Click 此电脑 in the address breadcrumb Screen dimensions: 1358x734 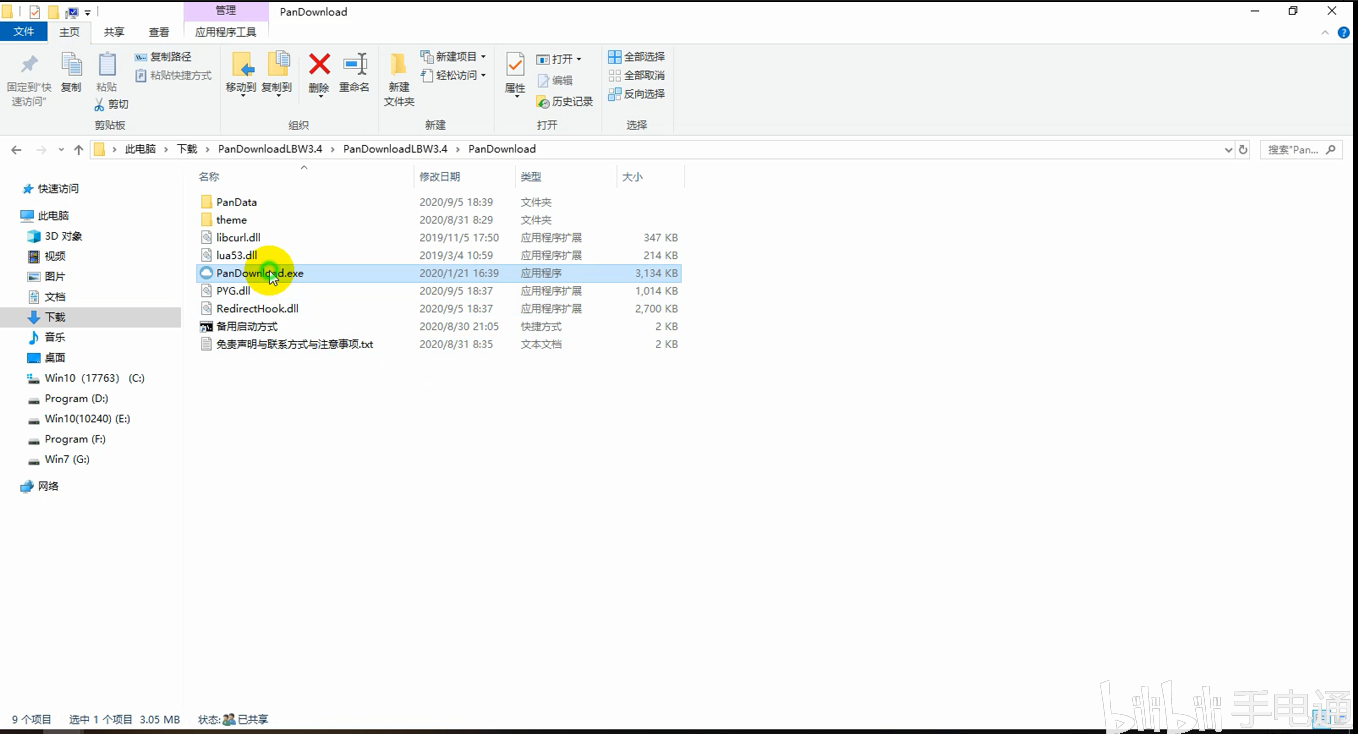click(x=140, y=149)
